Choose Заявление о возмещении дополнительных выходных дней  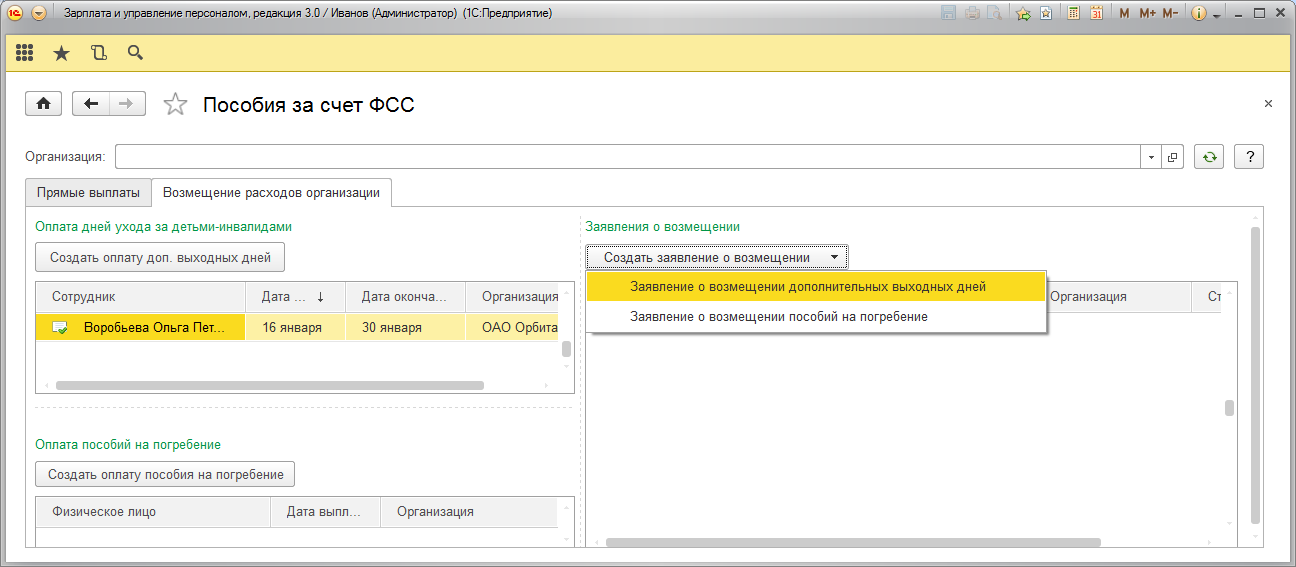tap(807, 286)
